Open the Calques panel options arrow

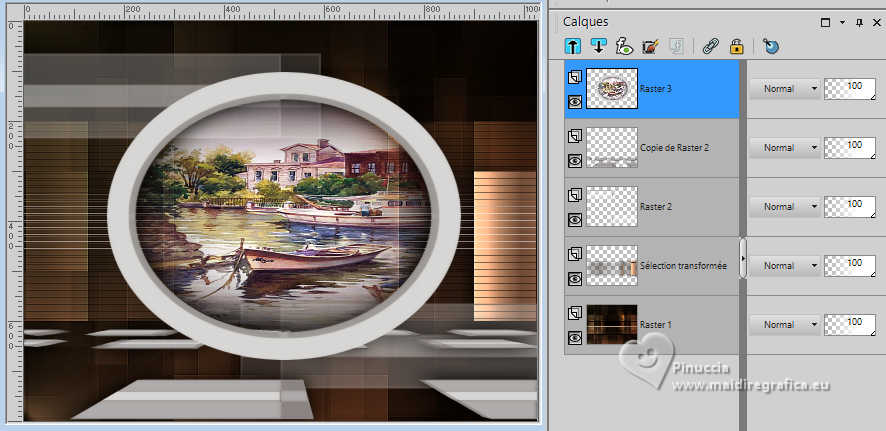[x=842, y=23]
